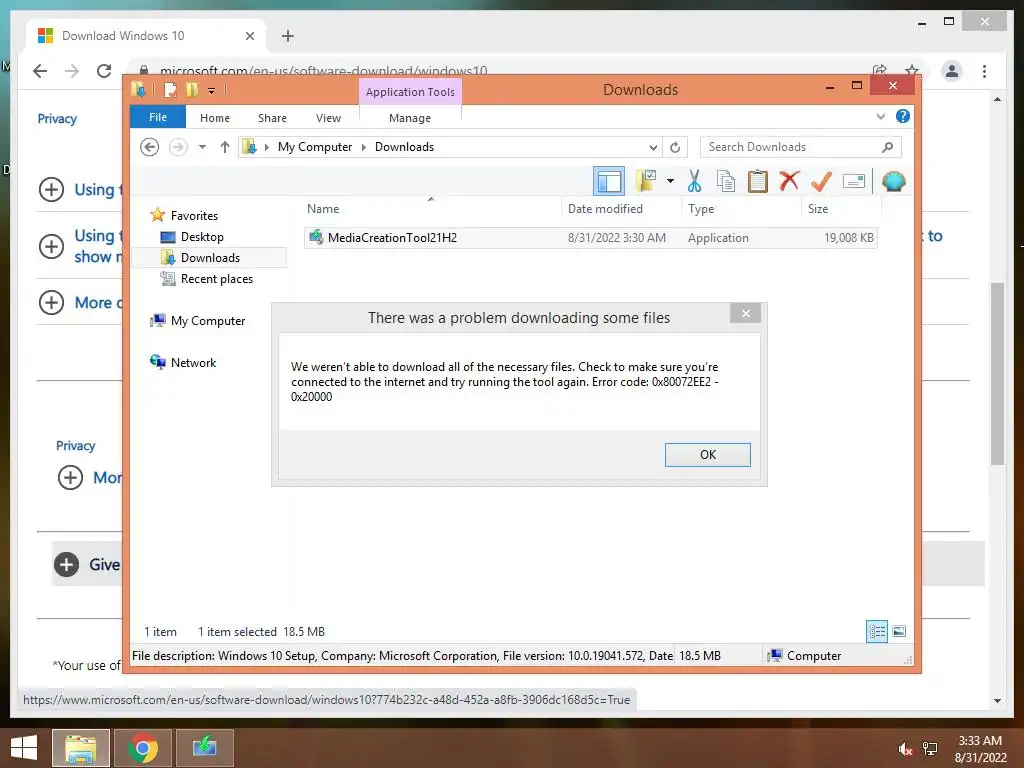
Task: Refresh the Downloads folder
Action: click(x=675, y=148)
